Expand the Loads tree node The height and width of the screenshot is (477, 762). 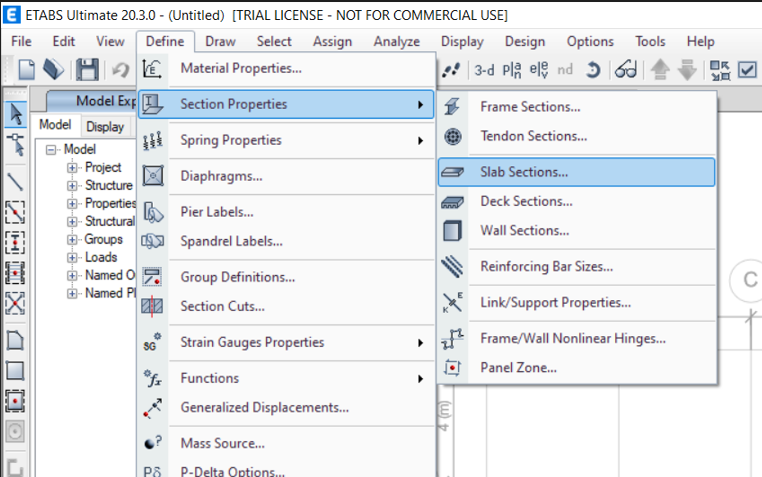click(x=72, y=258)
